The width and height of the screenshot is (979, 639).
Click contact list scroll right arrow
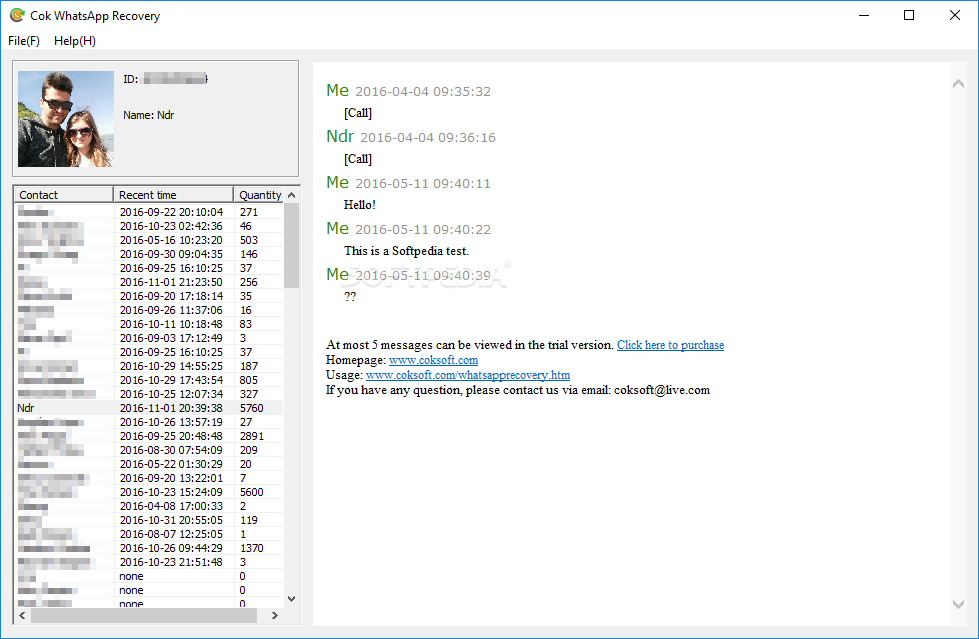tap(275, 615)
